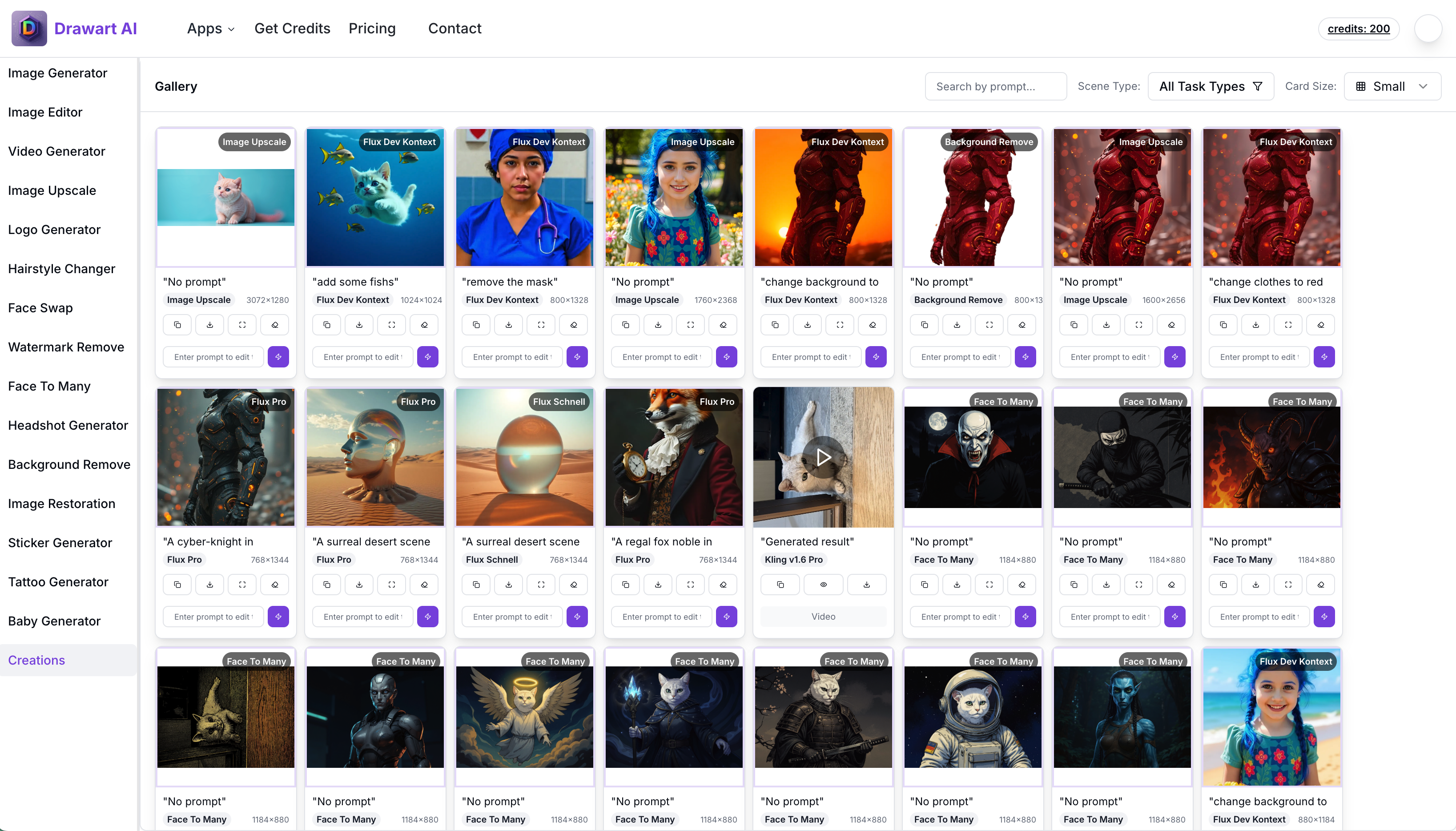The height and width of the screenshot is (831, 1456).
Task: Open the kitten with fishes thumbnail
Action: click(375, 198)
